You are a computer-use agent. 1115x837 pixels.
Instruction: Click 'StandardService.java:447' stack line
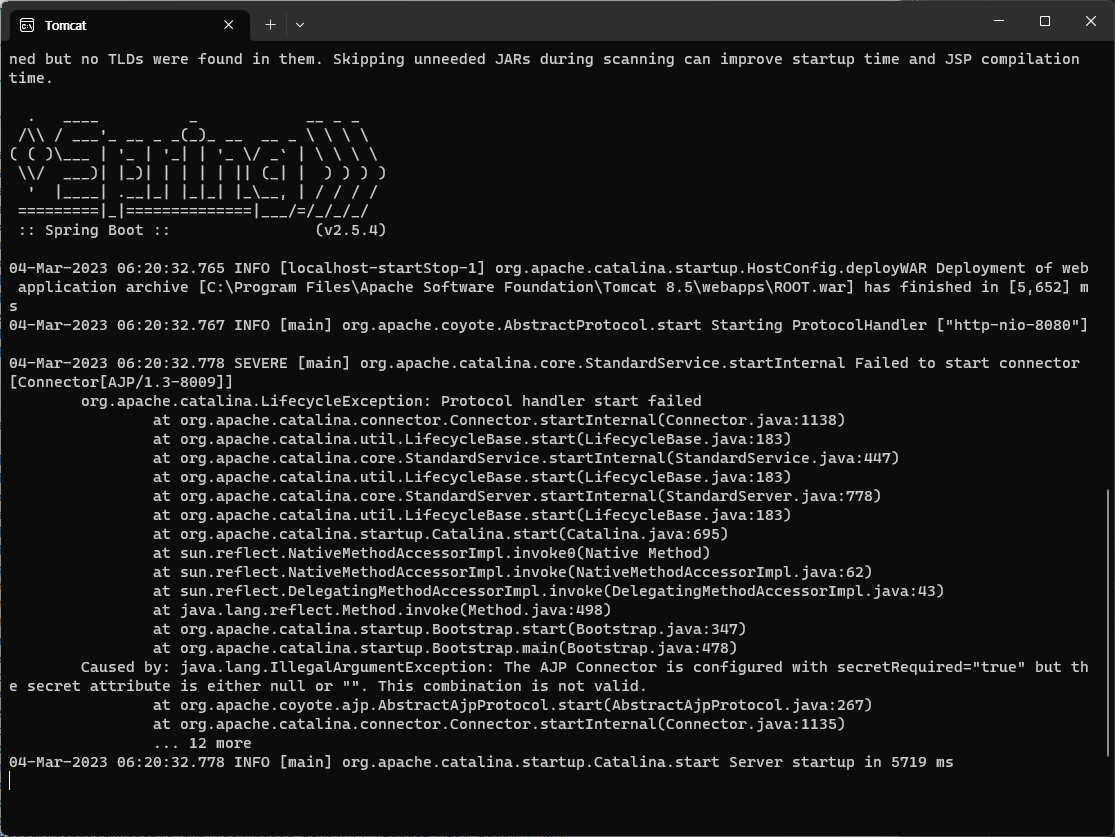tap(526, 459)
